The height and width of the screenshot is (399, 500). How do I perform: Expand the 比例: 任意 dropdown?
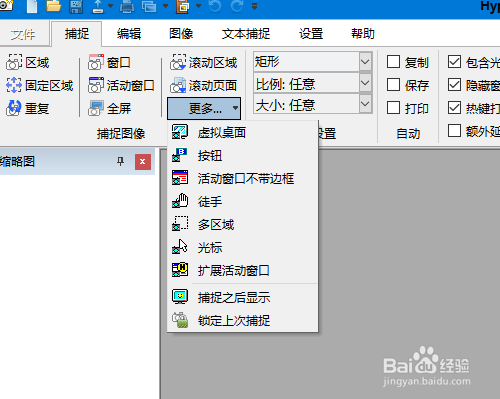click(x=365, y=83)
